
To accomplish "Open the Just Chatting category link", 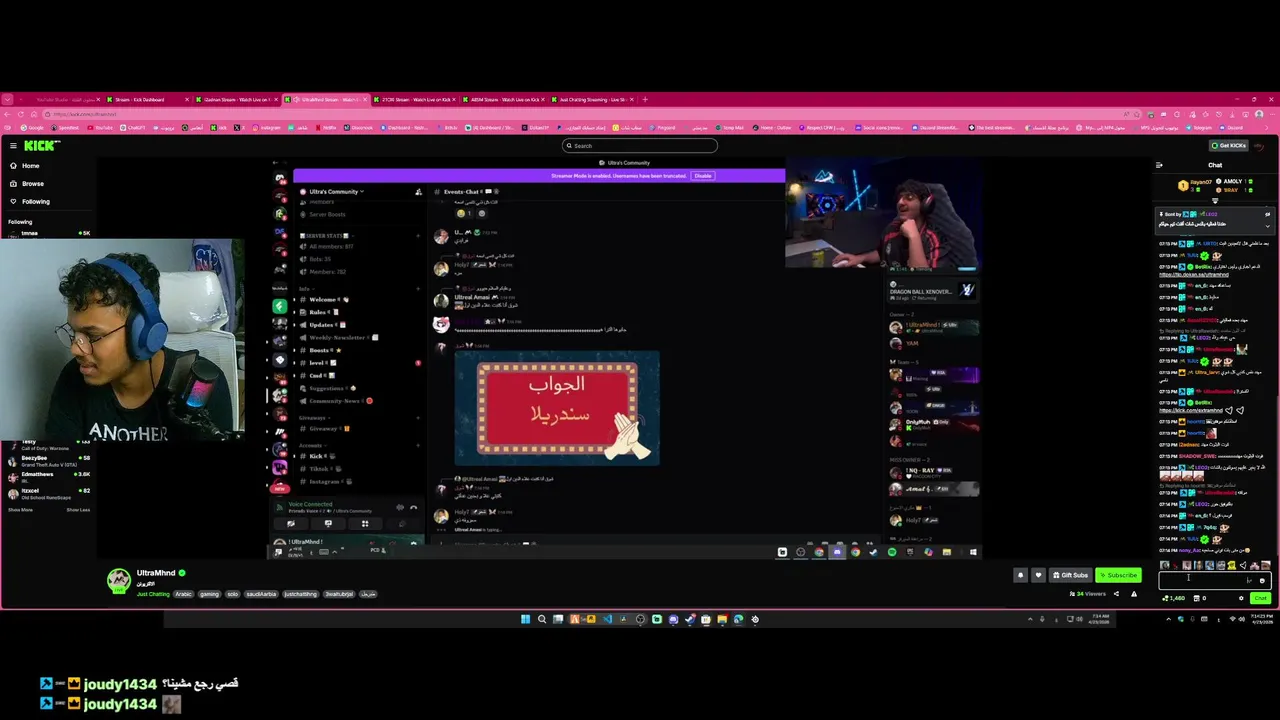I will click(153, 594).
